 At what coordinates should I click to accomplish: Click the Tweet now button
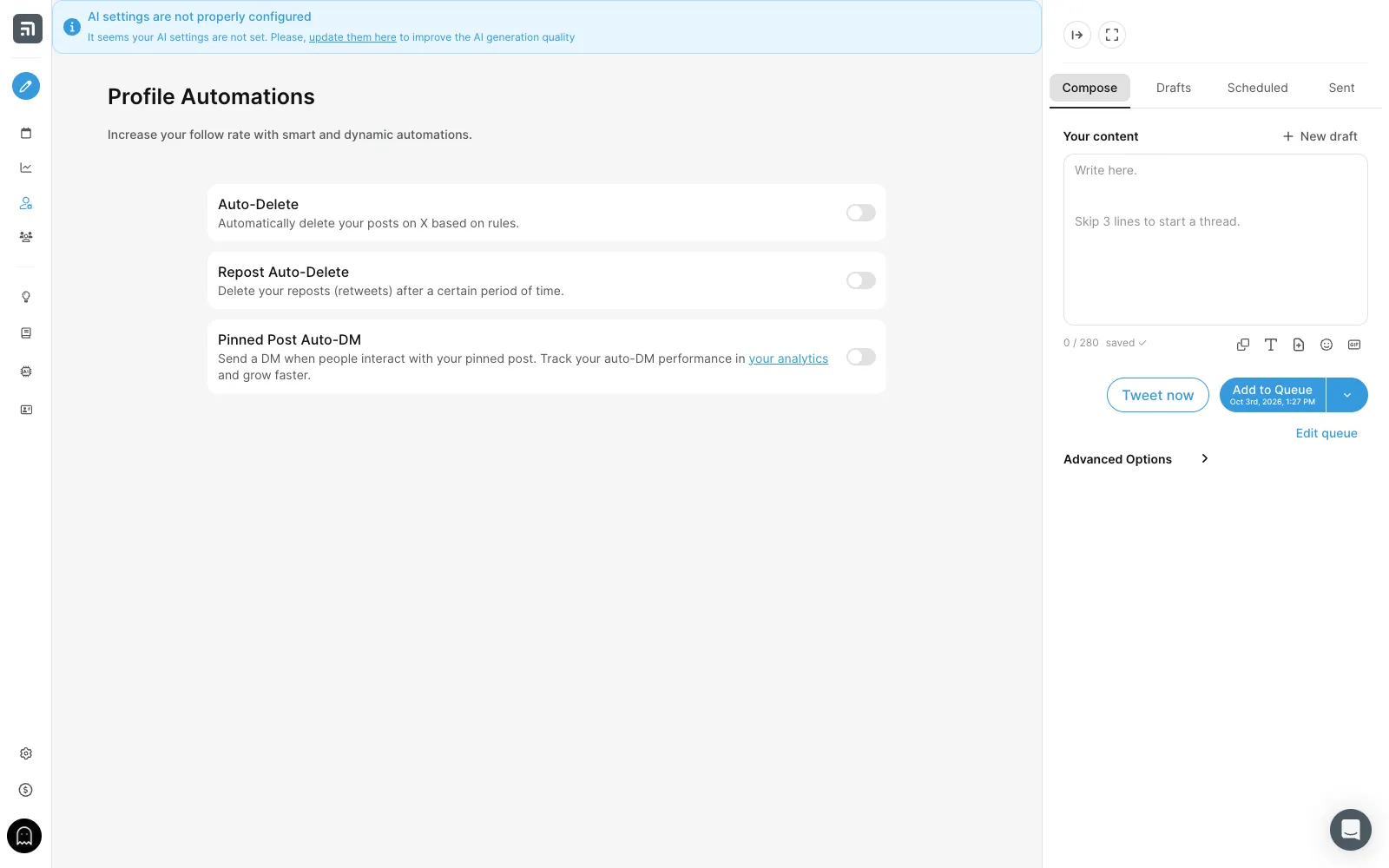click(x=1158, y=395)
